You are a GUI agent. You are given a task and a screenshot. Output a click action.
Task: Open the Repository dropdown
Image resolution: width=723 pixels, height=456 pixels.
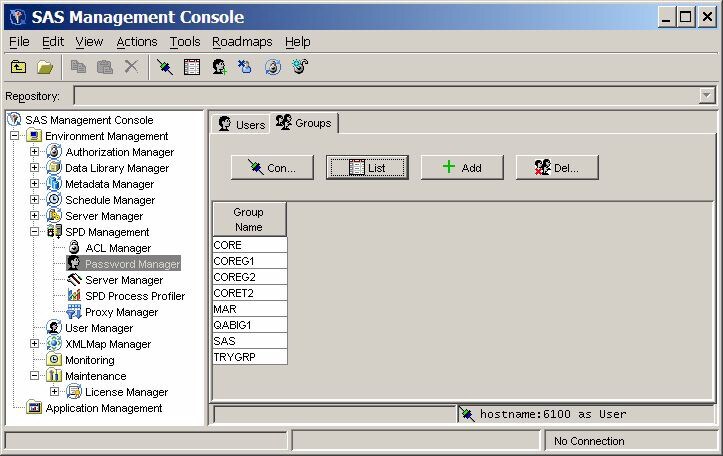(x=707, y=96)
